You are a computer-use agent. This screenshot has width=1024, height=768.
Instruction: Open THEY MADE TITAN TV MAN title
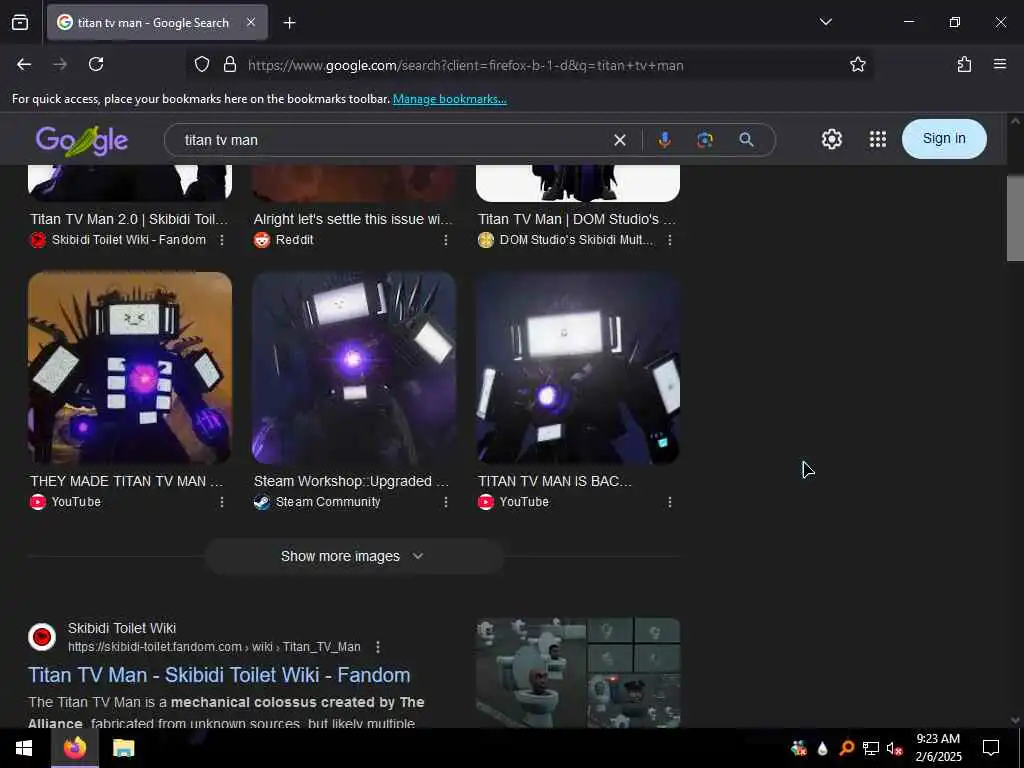(x=127, y=481)
